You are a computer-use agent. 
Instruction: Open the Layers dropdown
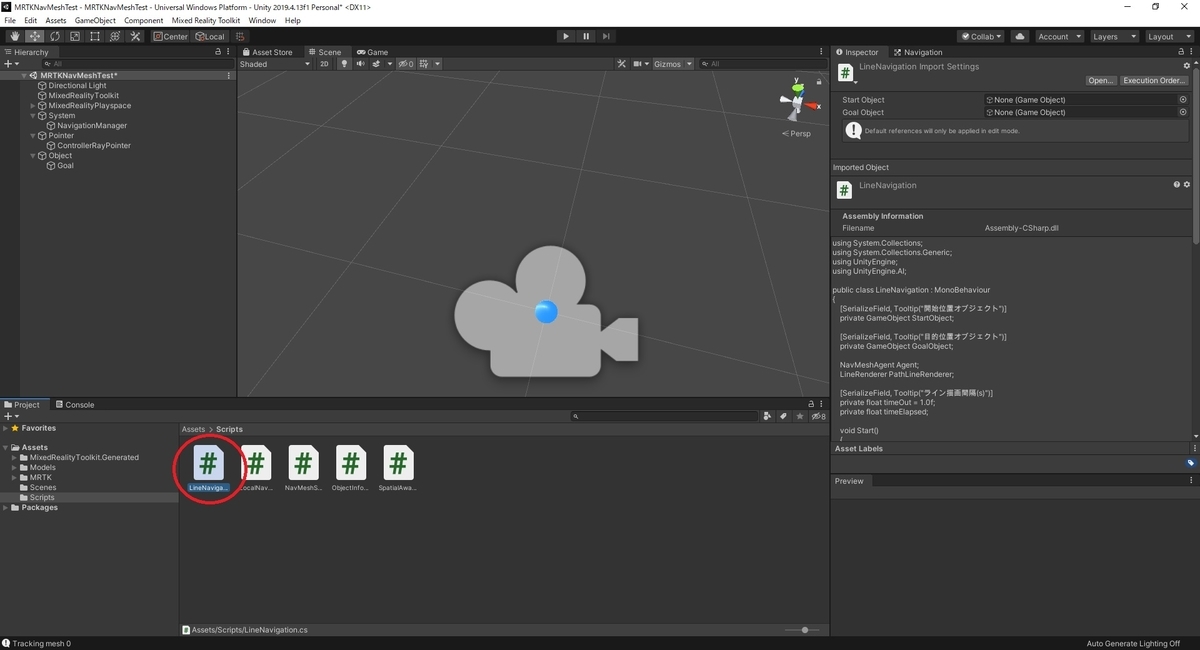[1113, 36]
